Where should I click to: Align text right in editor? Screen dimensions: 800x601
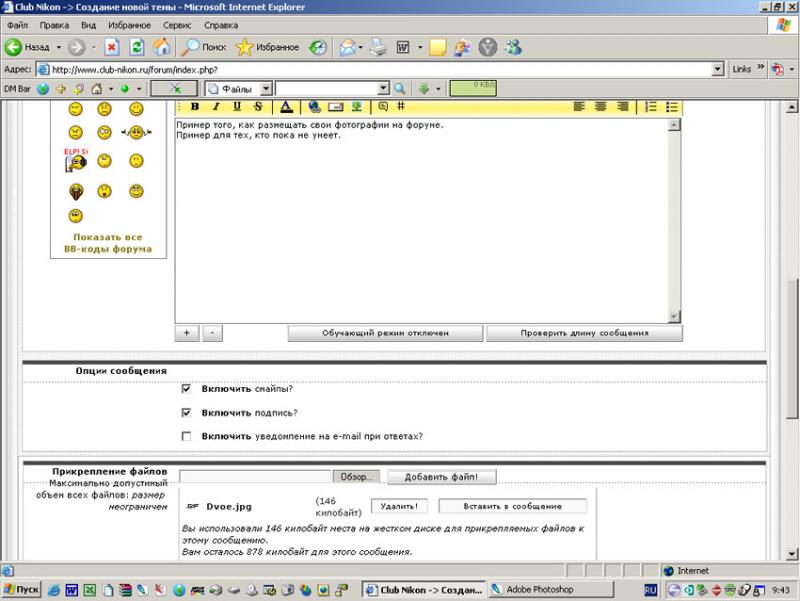click(x=622, y=106)
